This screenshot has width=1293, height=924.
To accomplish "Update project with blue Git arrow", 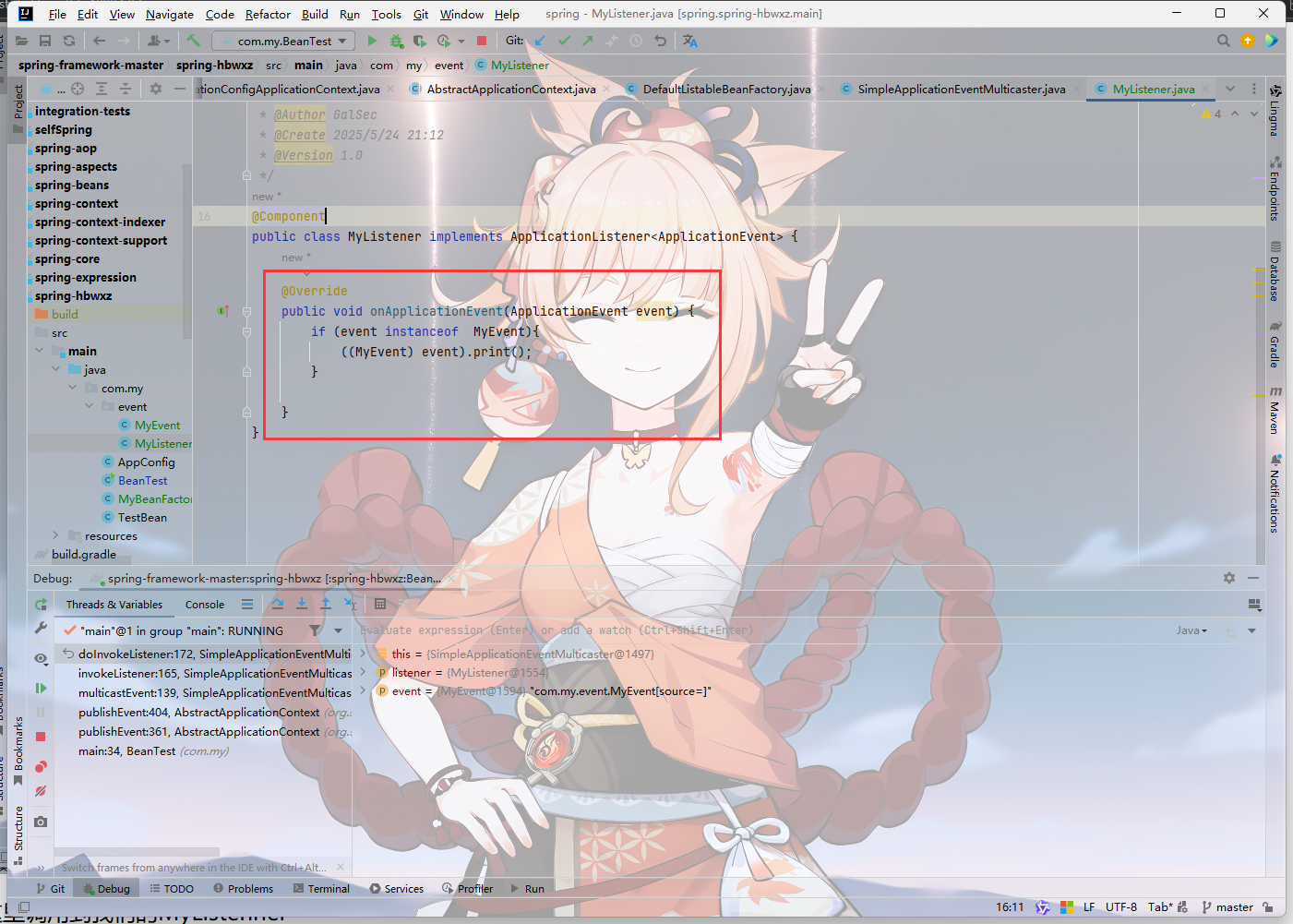I will coord(540,41).
